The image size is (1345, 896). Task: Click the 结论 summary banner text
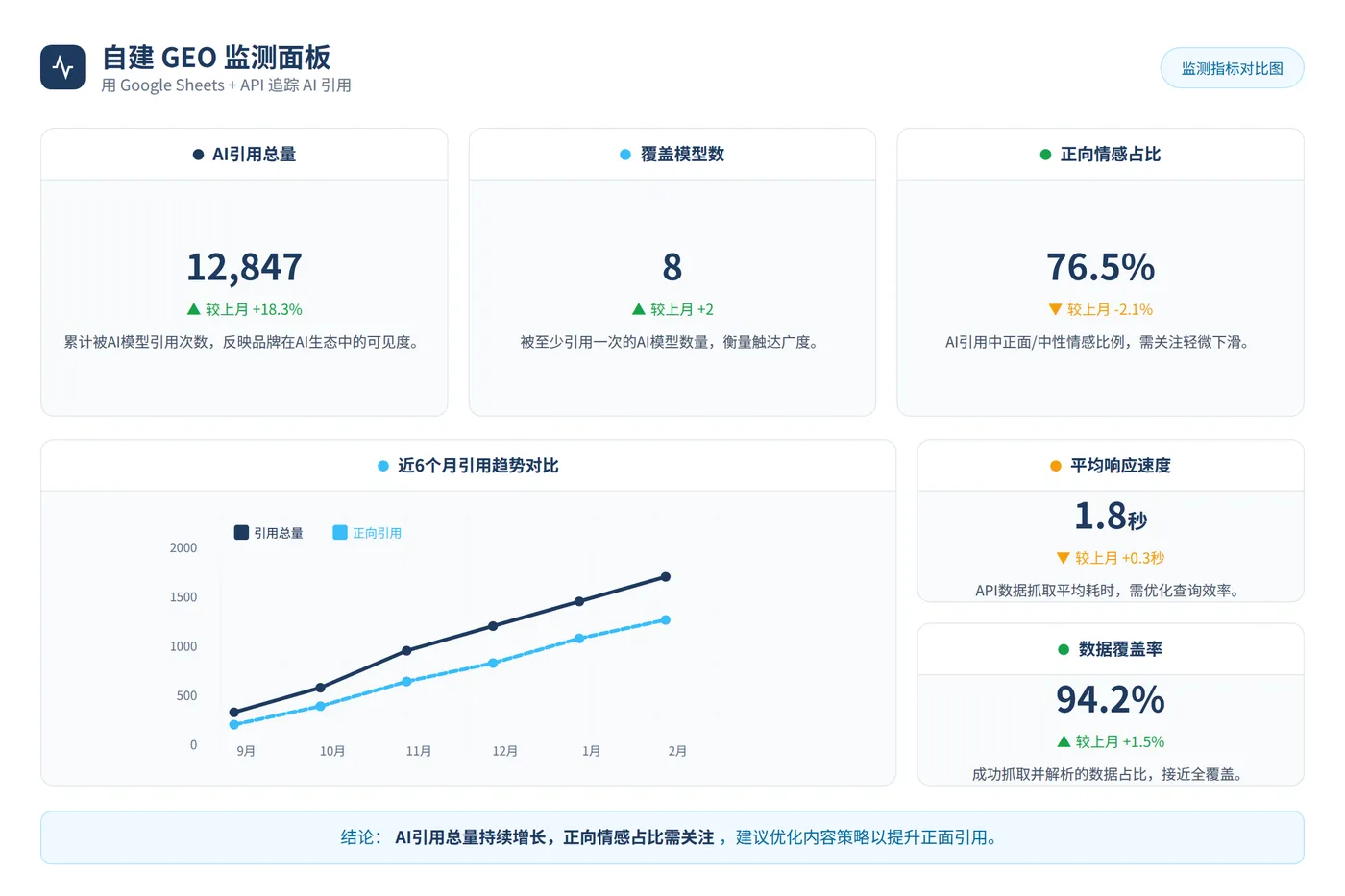671,837
